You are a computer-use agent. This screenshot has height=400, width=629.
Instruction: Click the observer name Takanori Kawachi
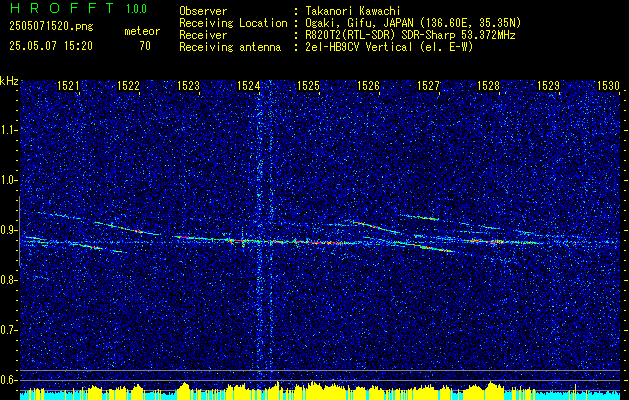[353, 12]
